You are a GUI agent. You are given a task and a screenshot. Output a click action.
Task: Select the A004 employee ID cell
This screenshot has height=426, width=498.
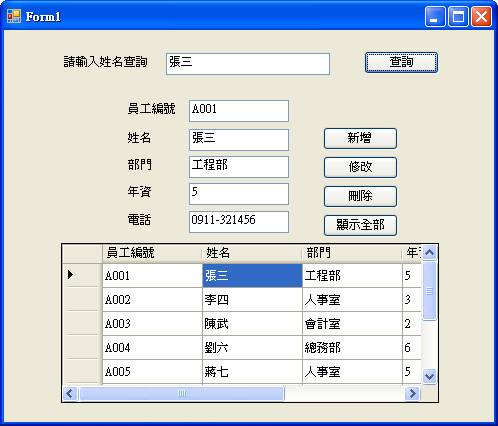click(152, 348)
